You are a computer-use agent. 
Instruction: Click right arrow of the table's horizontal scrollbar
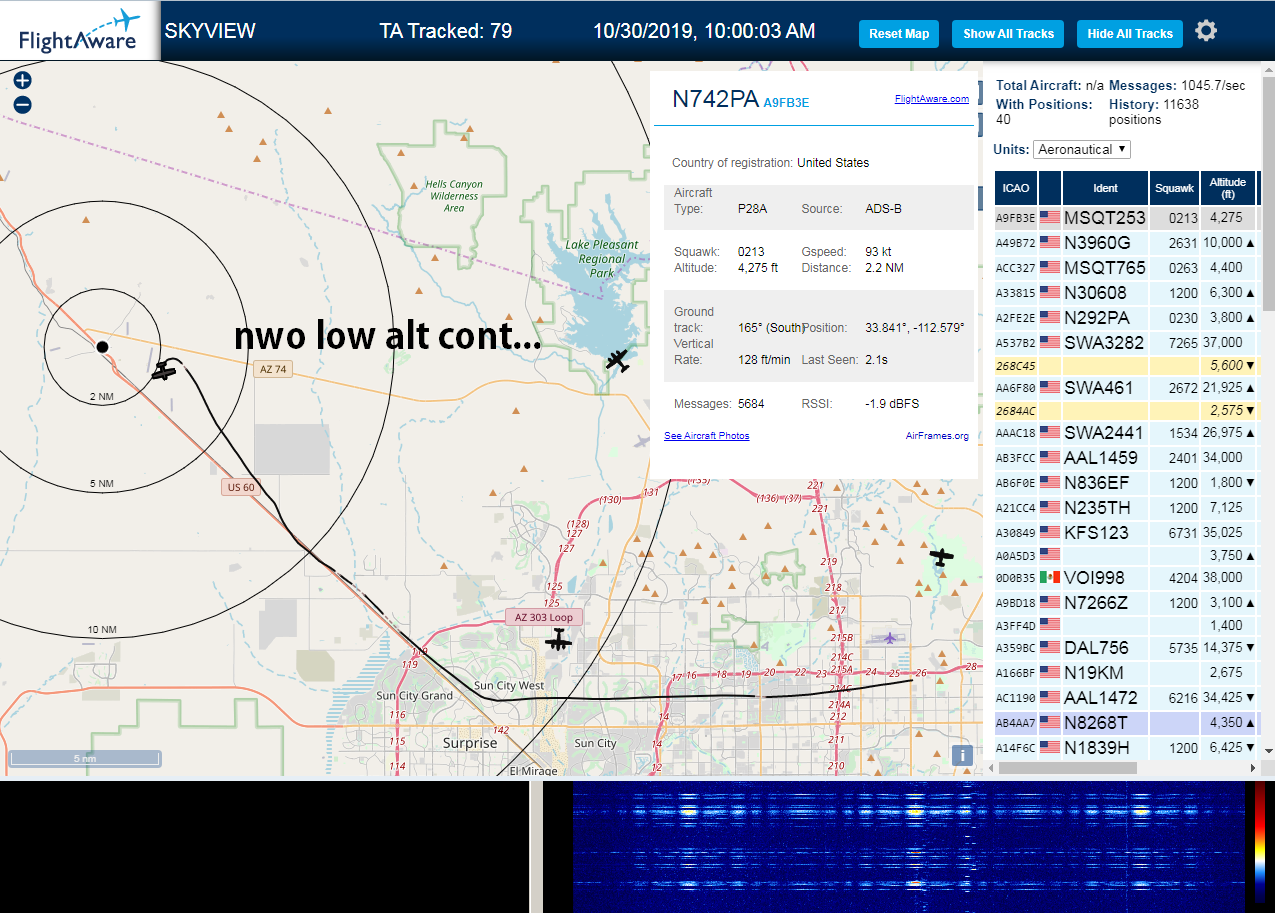click(x=1254, y=768)
